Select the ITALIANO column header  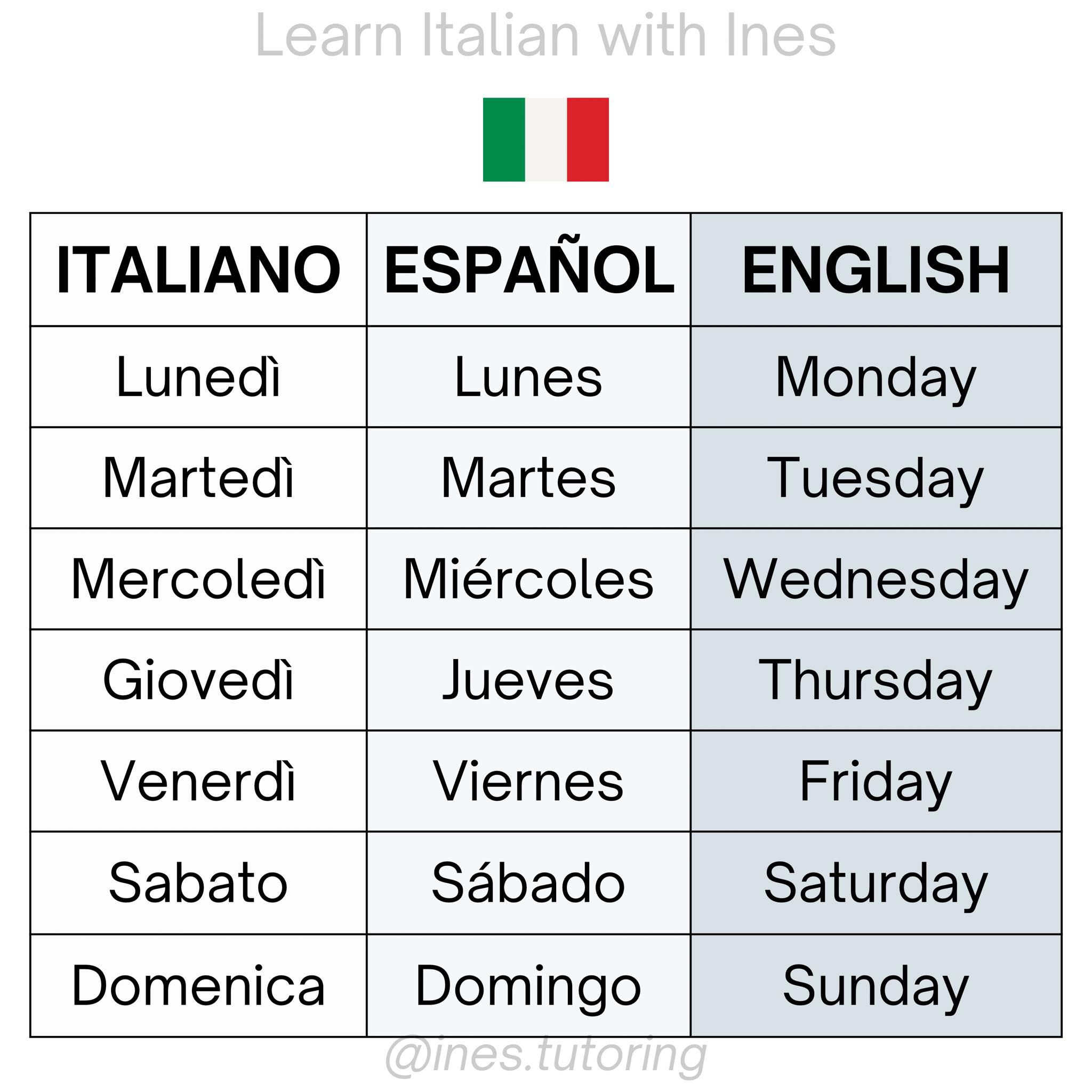click(x=198, y=270)
